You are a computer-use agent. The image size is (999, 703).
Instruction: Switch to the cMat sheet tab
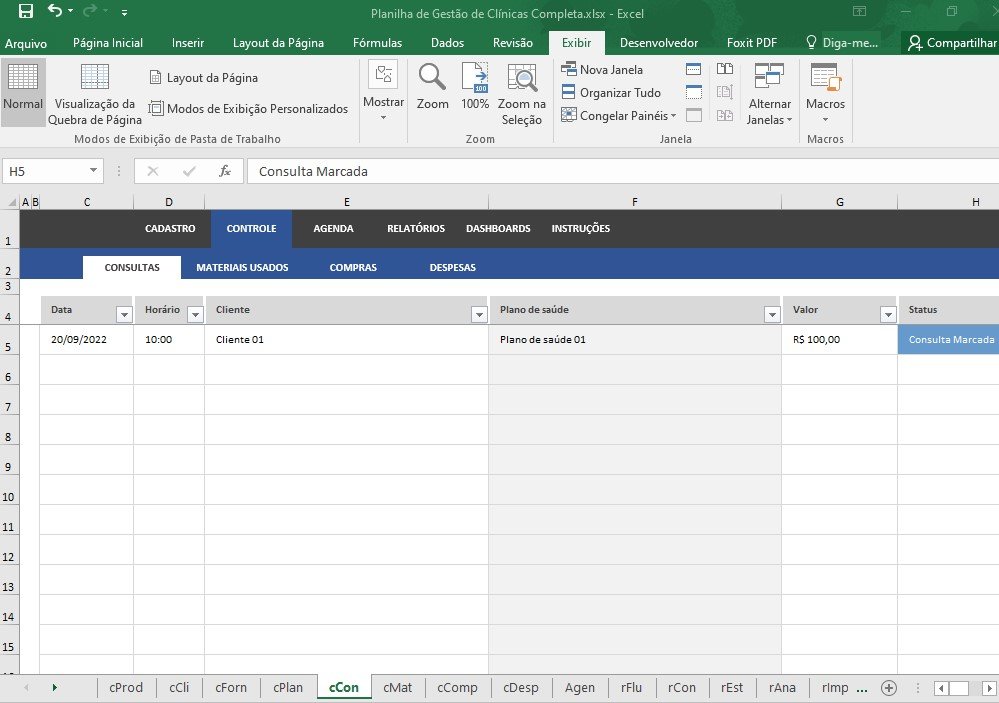[397, 687]
